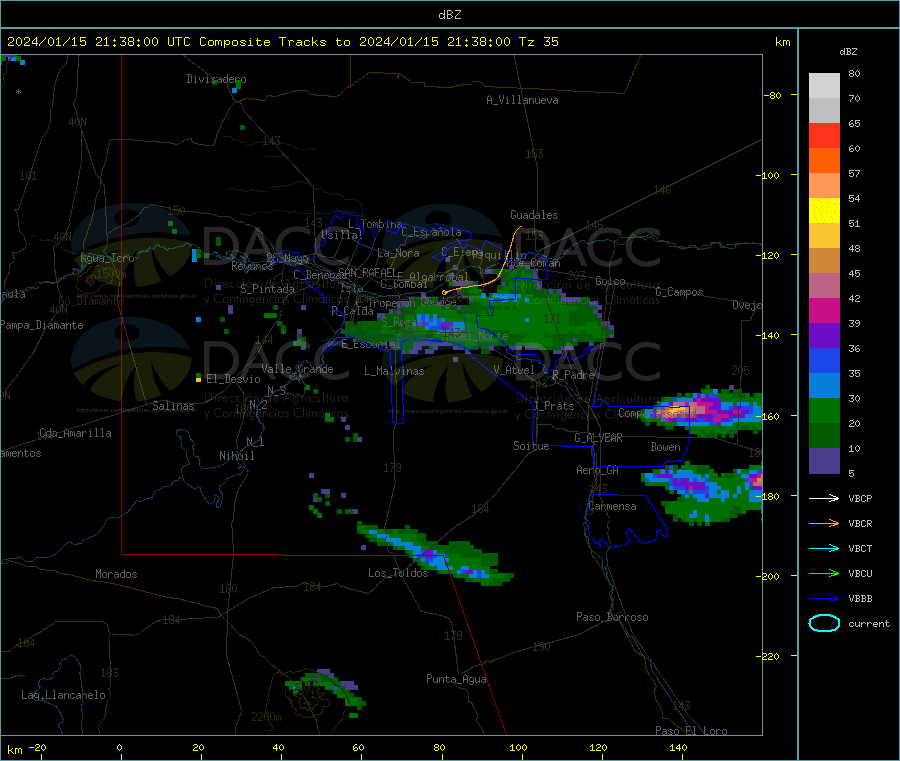Image resolution: width=900 pixels, height=761 pixels.
Task: Click the 'Los_Toldos' map label
Action: pos(398,573)
